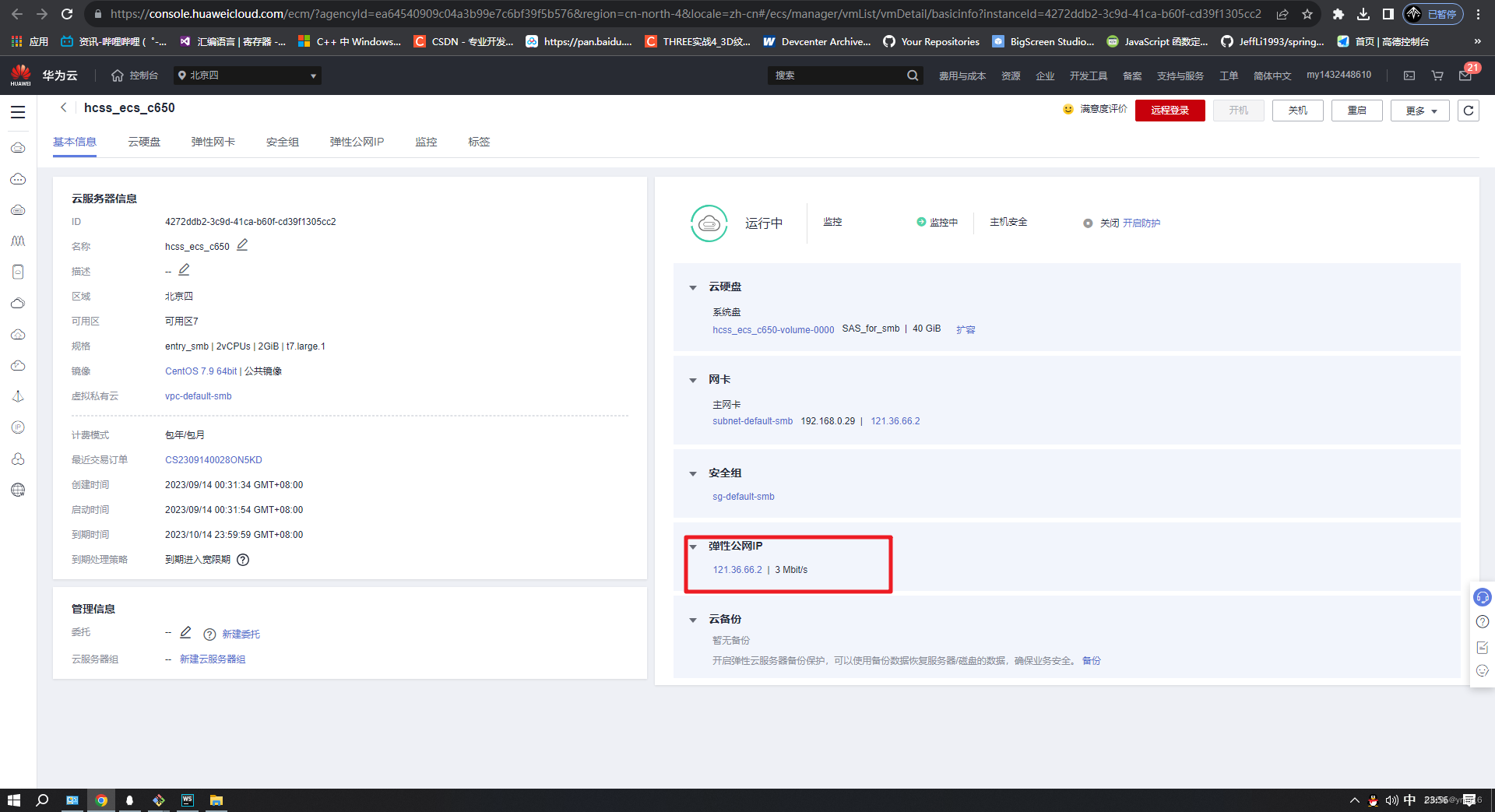
Task: Switch to 监控 tab
Action: (x=426, y=142)
